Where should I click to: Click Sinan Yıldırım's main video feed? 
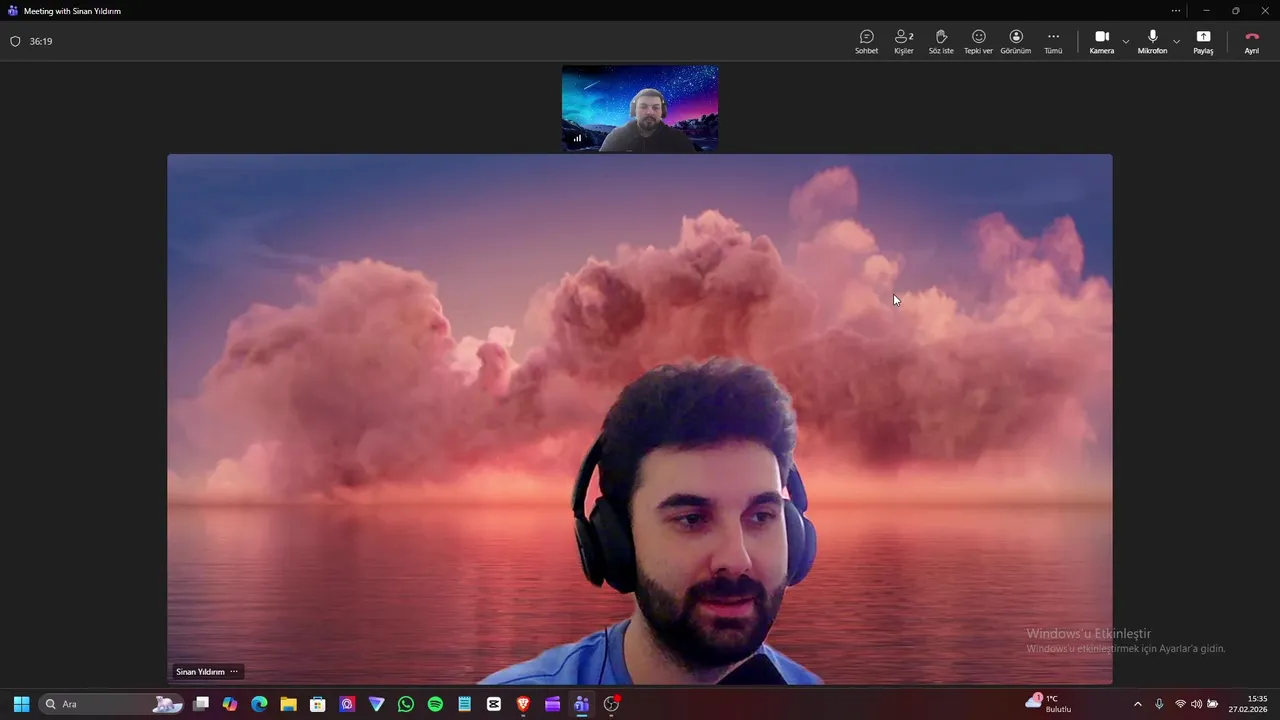point(640,419)
